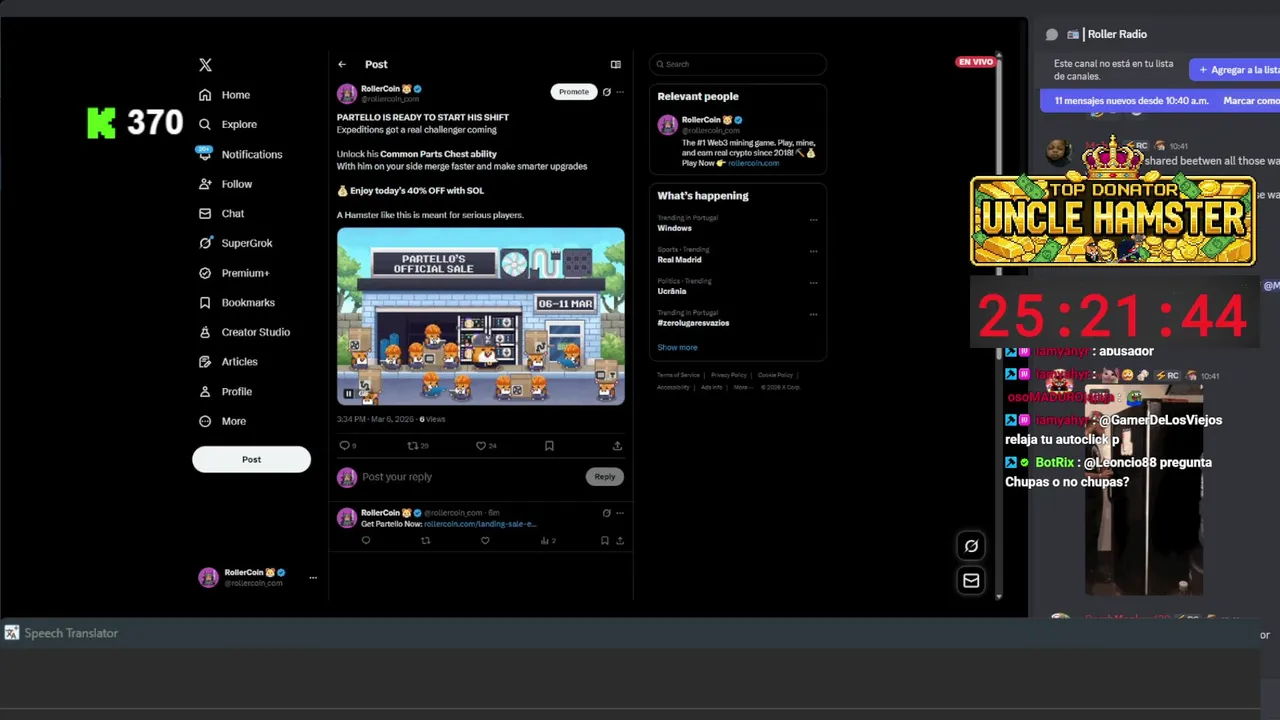Open three-dot menu on reply post
Image resolution: width=1280 pixels, height=720 pixels.
[620, 513]
